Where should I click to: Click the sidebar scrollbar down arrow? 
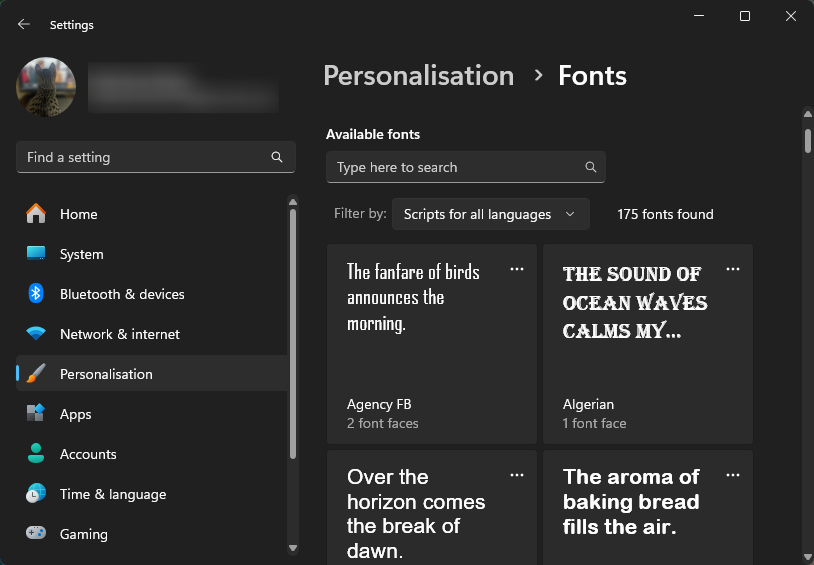[292, 547]
